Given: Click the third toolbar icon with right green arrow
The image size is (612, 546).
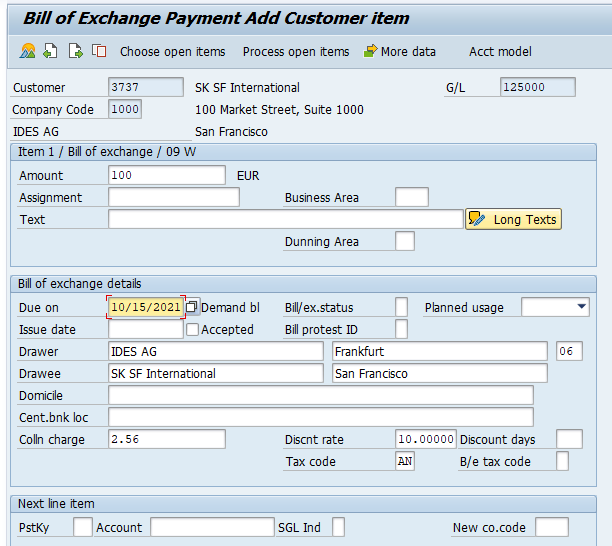Looking at the screenshot, I should click(x=75, y=51).
